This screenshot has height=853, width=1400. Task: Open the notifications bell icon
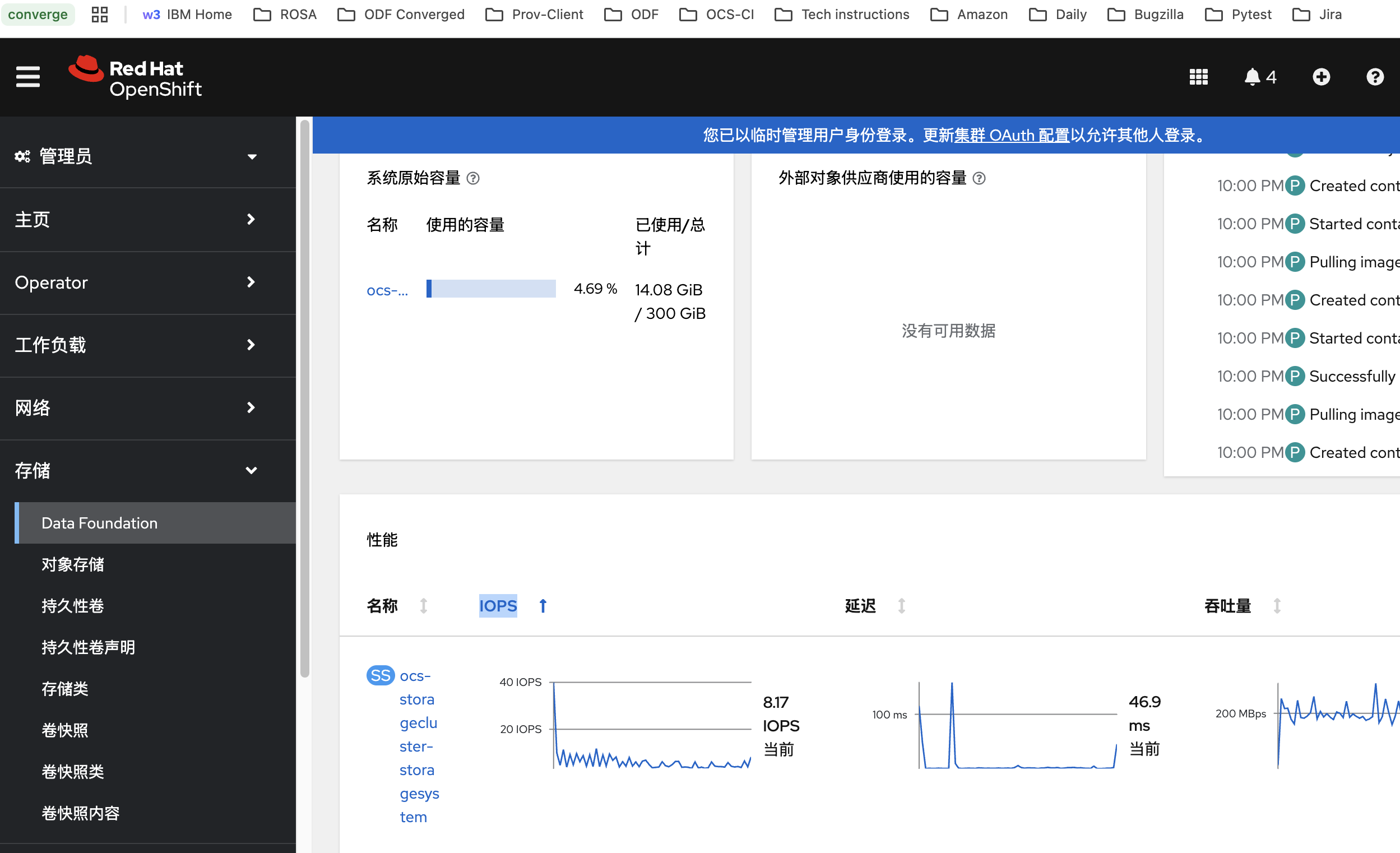(x=1251, y=77)
